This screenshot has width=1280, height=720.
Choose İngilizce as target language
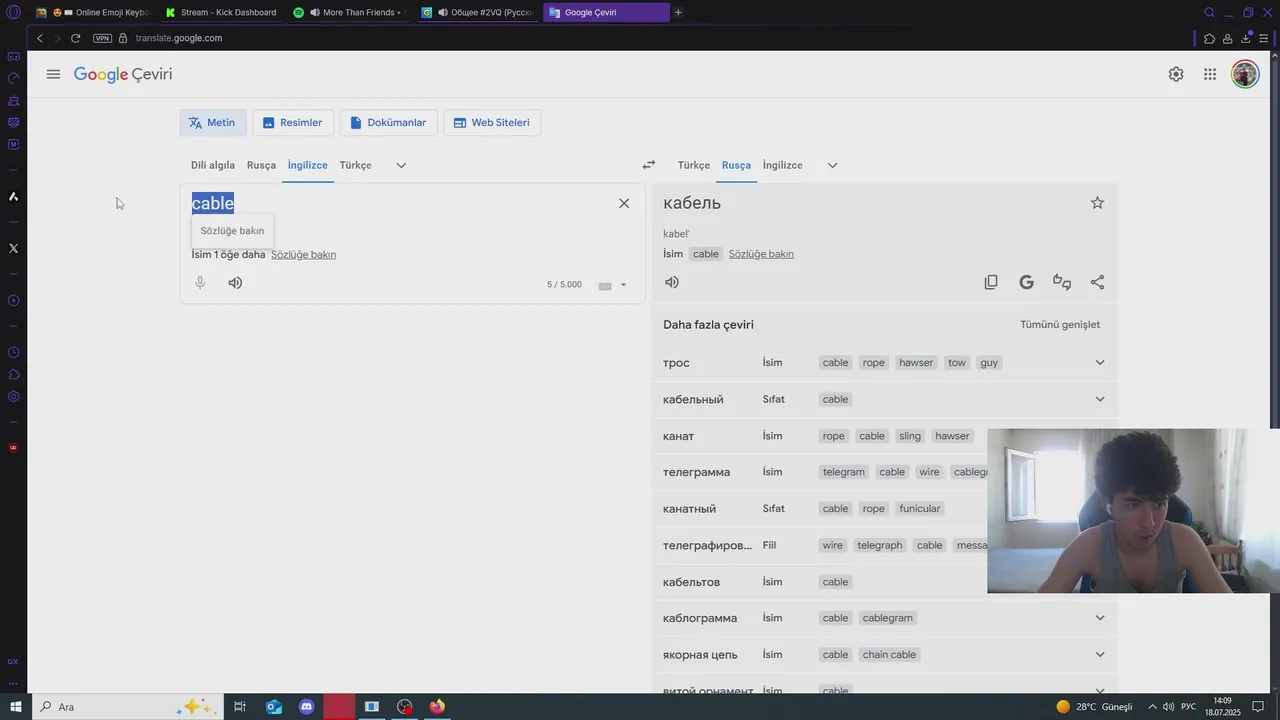pos(782,165)
